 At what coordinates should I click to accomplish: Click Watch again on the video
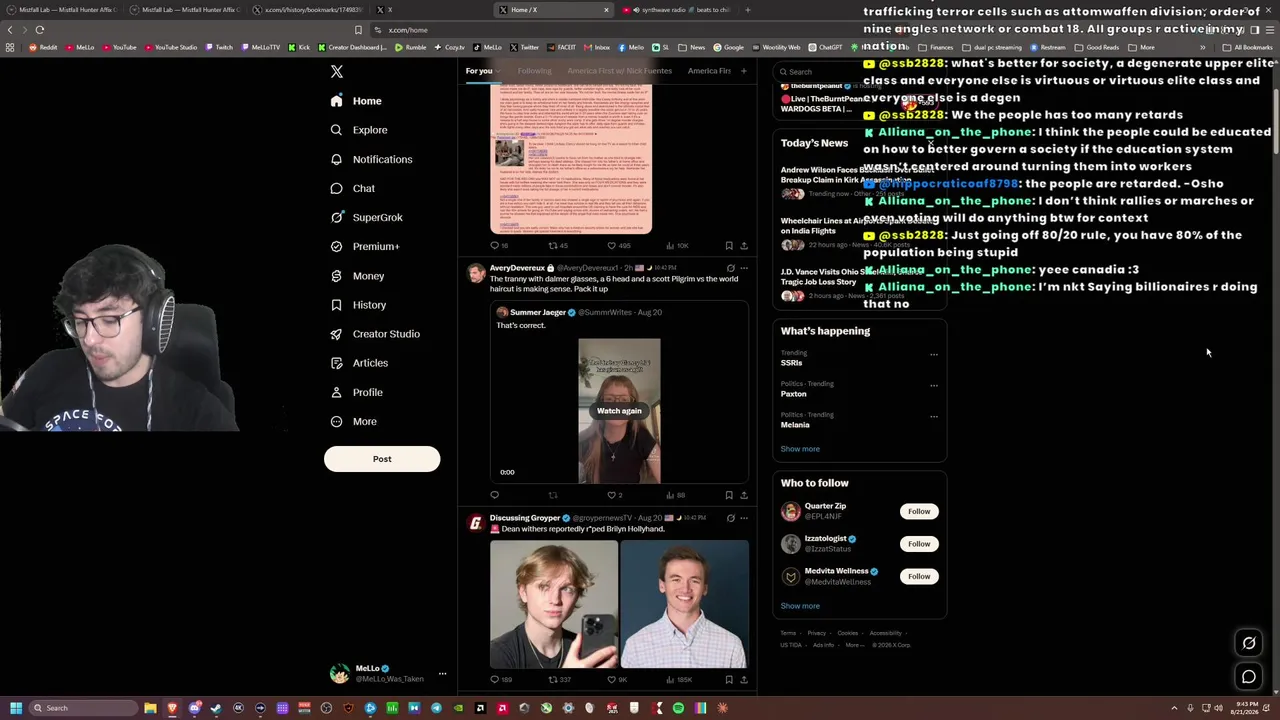coord(619,411)
